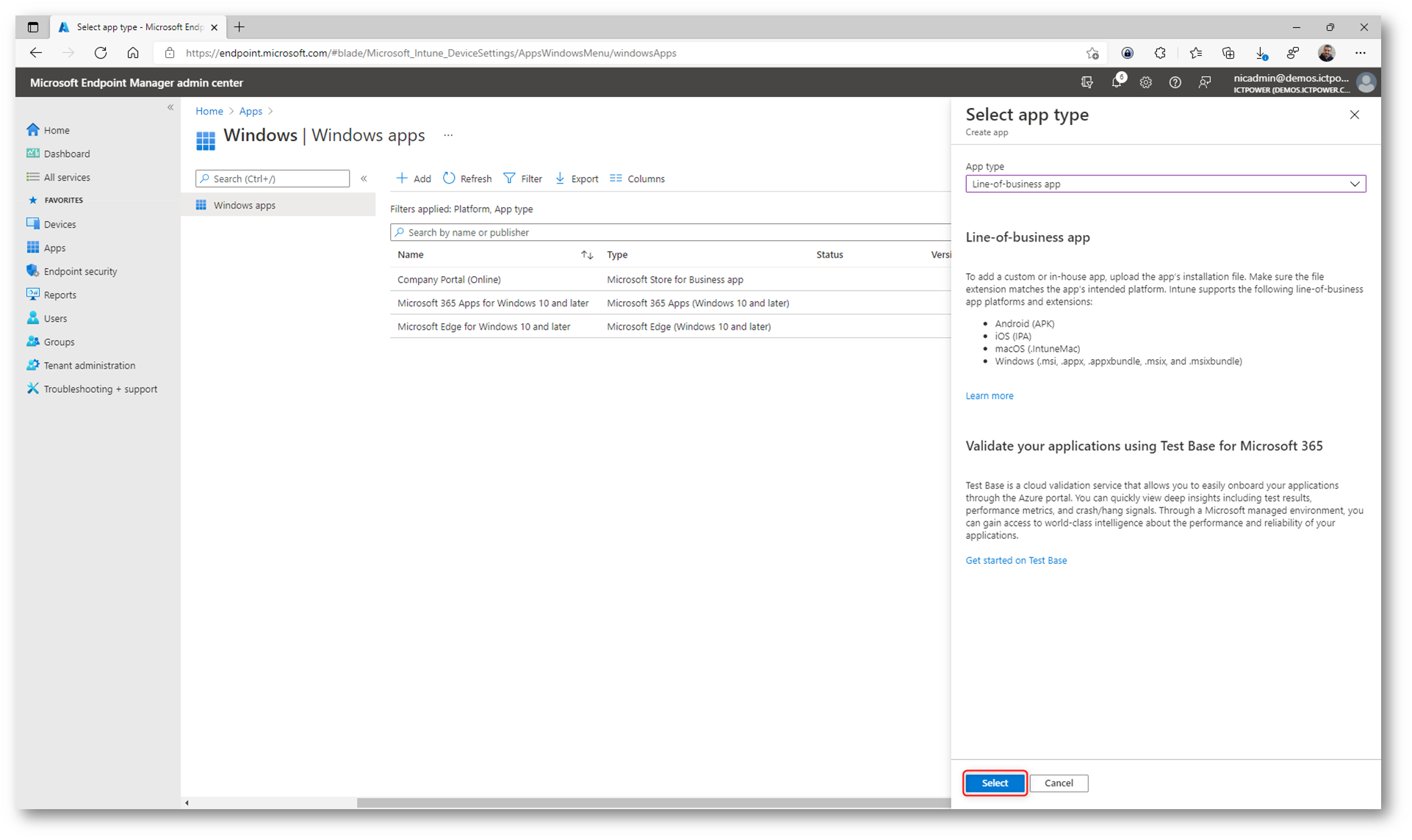Click the horizontal scrollbar at bottom
This screenshot has width=1412, height=840.
(652, 803)
